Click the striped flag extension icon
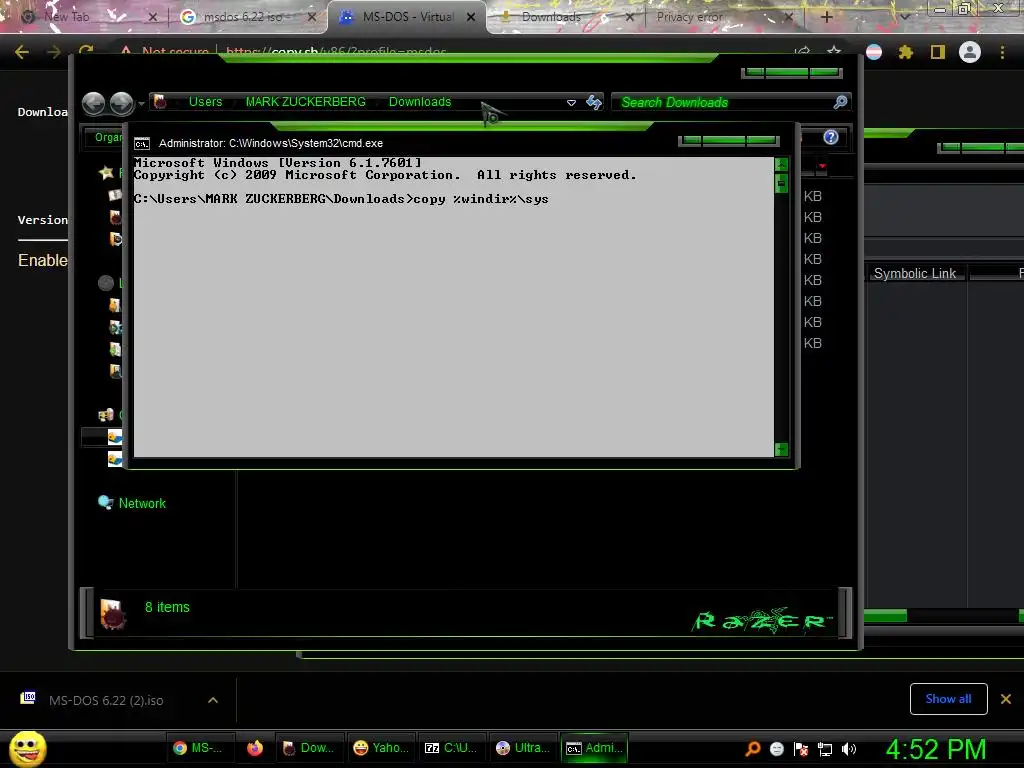This screenshot has width=1024, height=768. (874, 52)
